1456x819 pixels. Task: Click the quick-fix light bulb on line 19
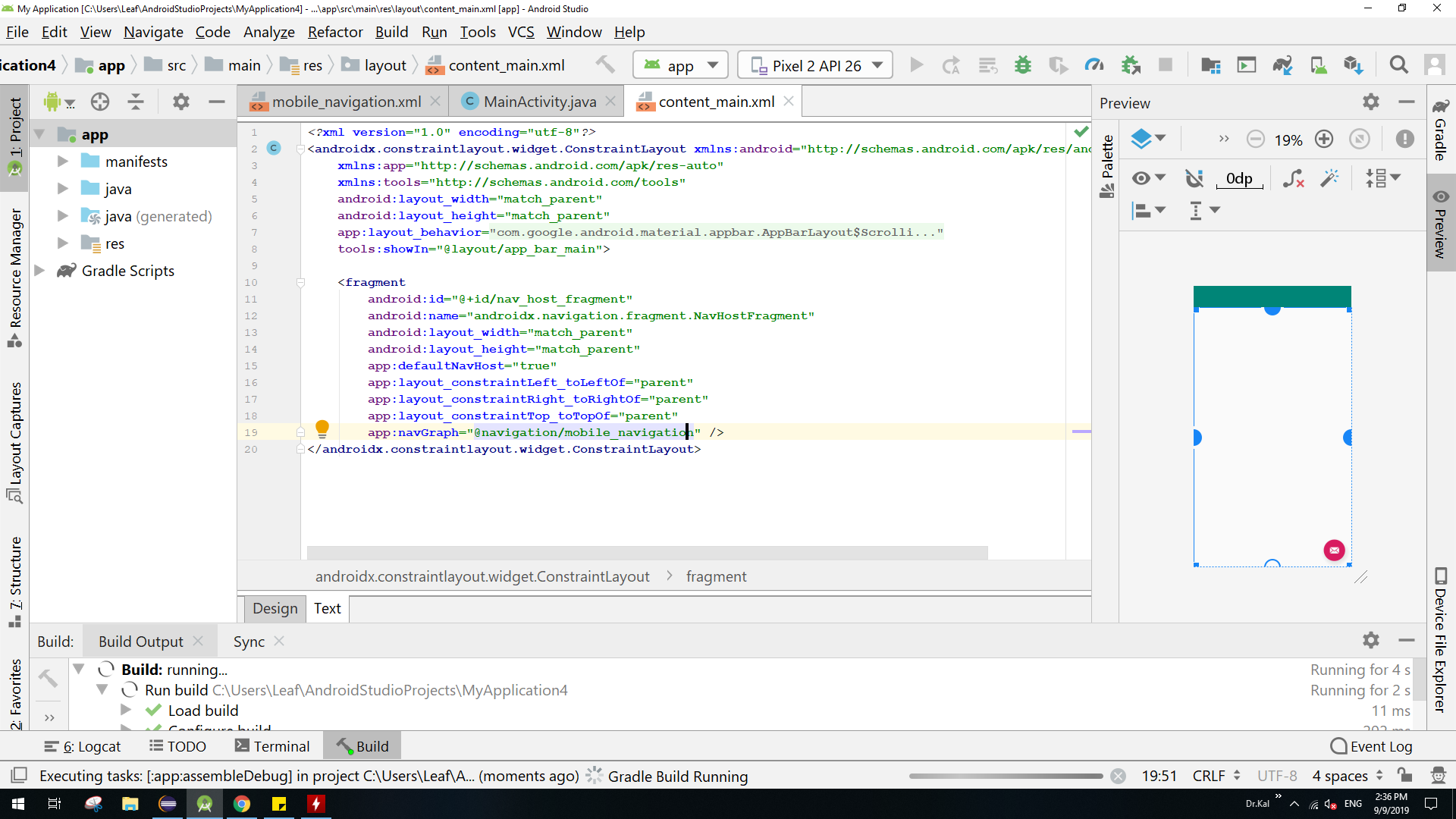322,429
